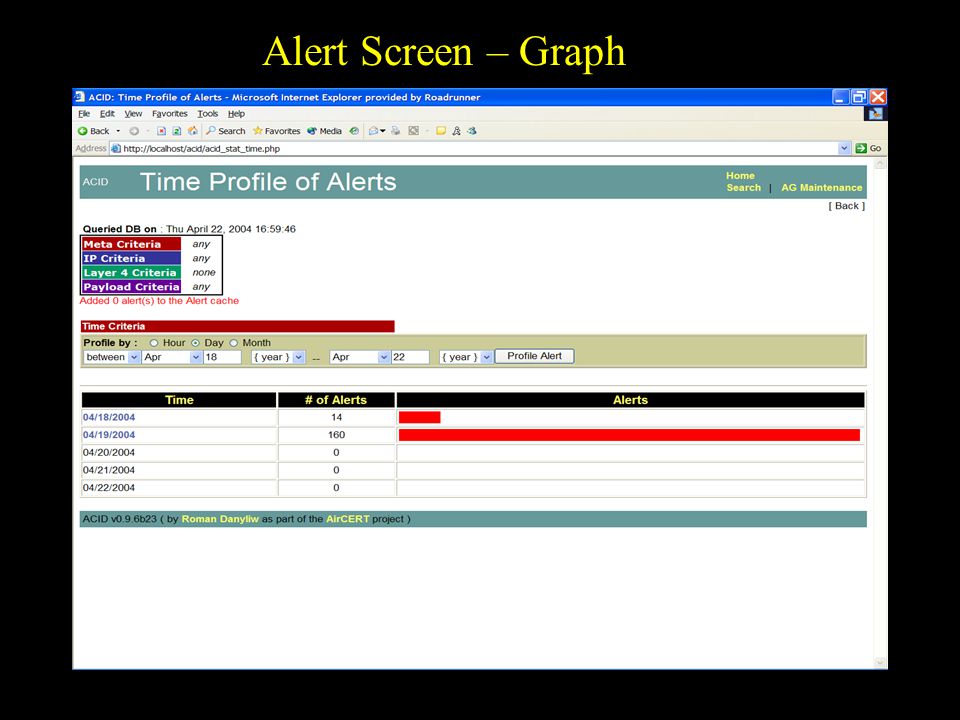Screen dimensions: 960x720
Task: Click the end day field showing 22
Action: pos(410,357)
